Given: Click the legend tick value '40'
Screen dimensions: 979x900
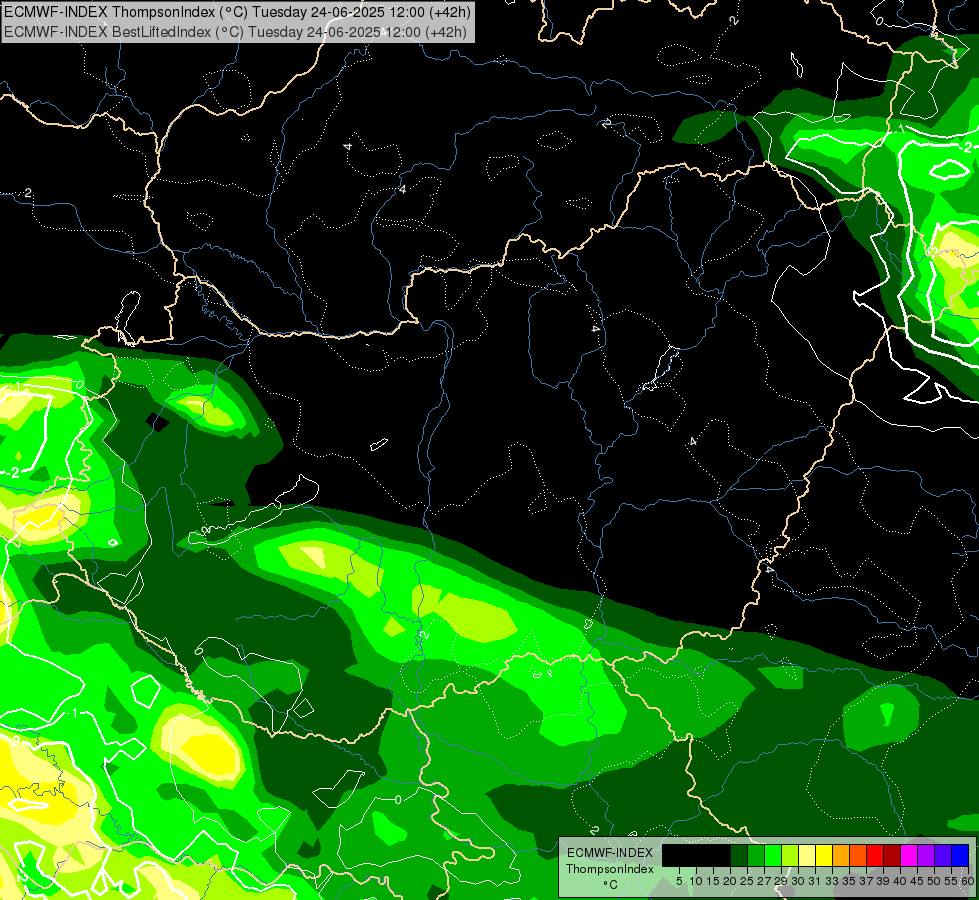Looking at the screenshot, I should click(900, 881).
